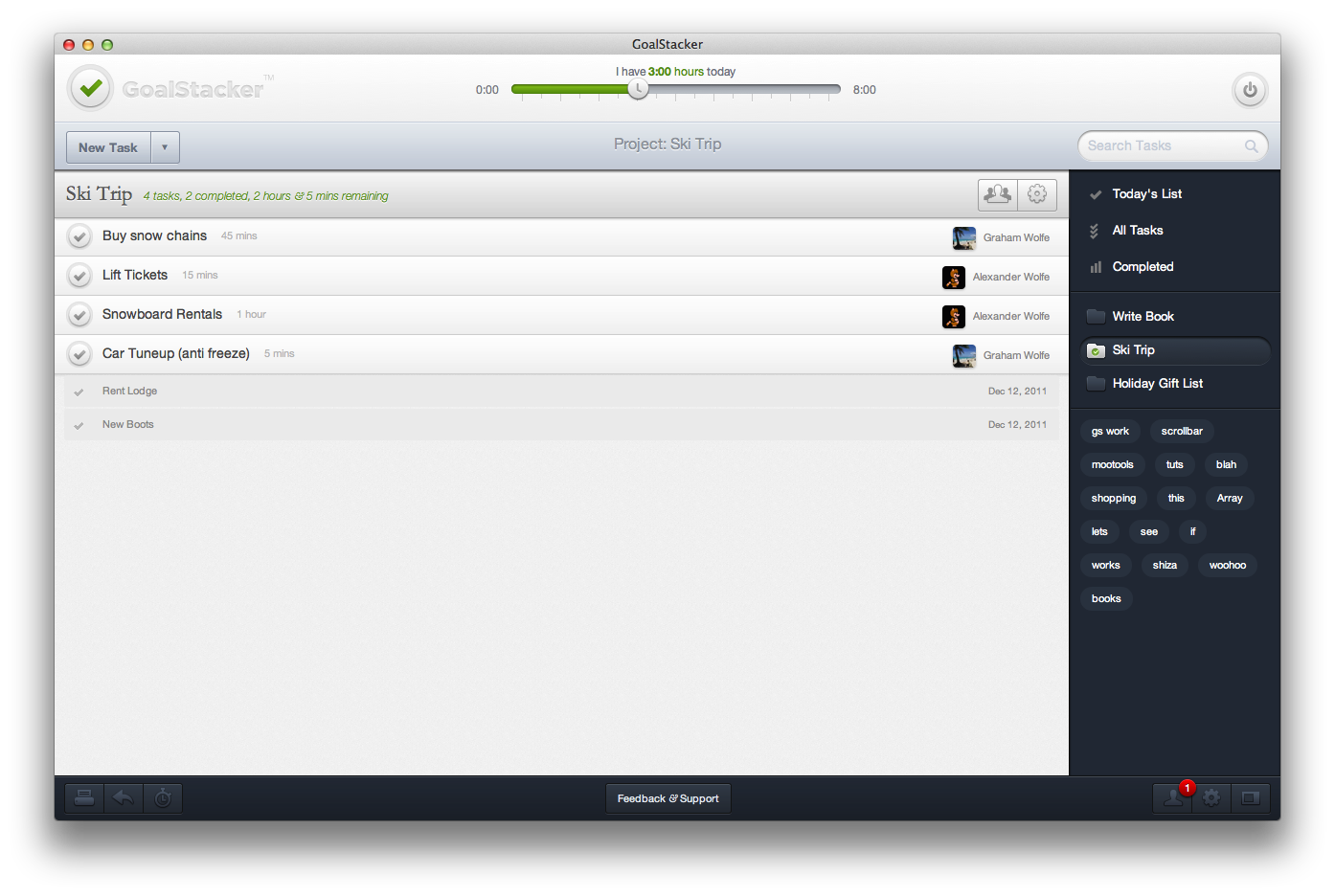1335x896 pixels.
Task: Click the "Snowboard Rentals" task name
Action: [162, 314]
